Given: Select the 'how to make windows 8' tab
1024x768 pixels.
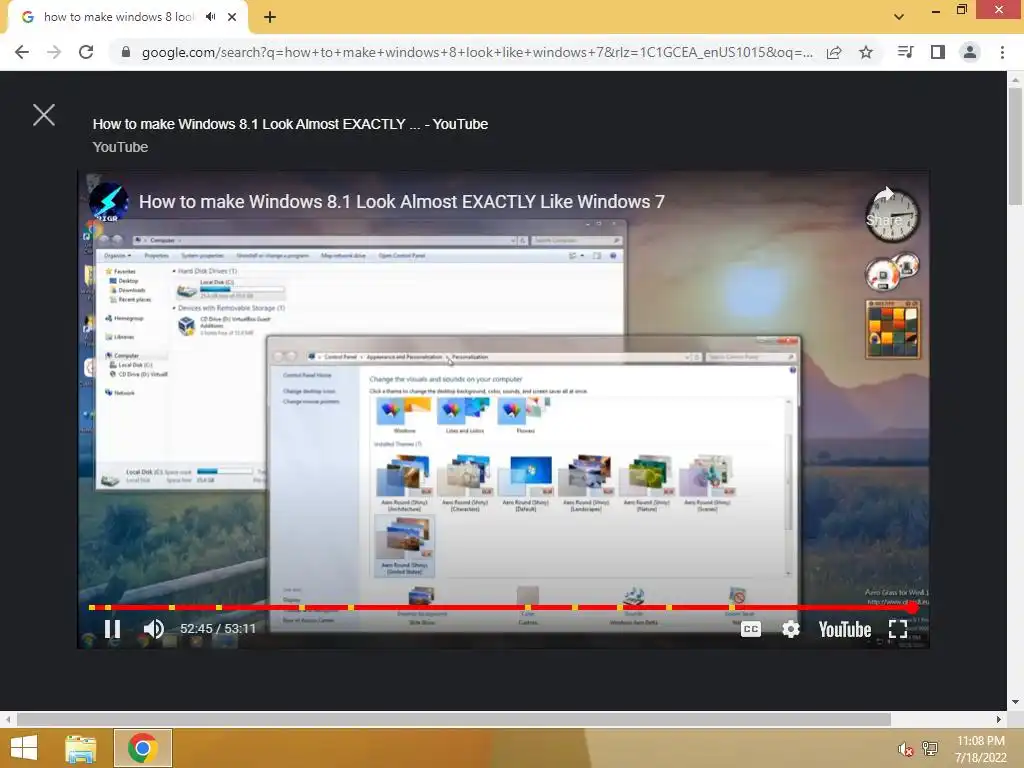Looking at the screenshot, I should click(x=119, y=17).
